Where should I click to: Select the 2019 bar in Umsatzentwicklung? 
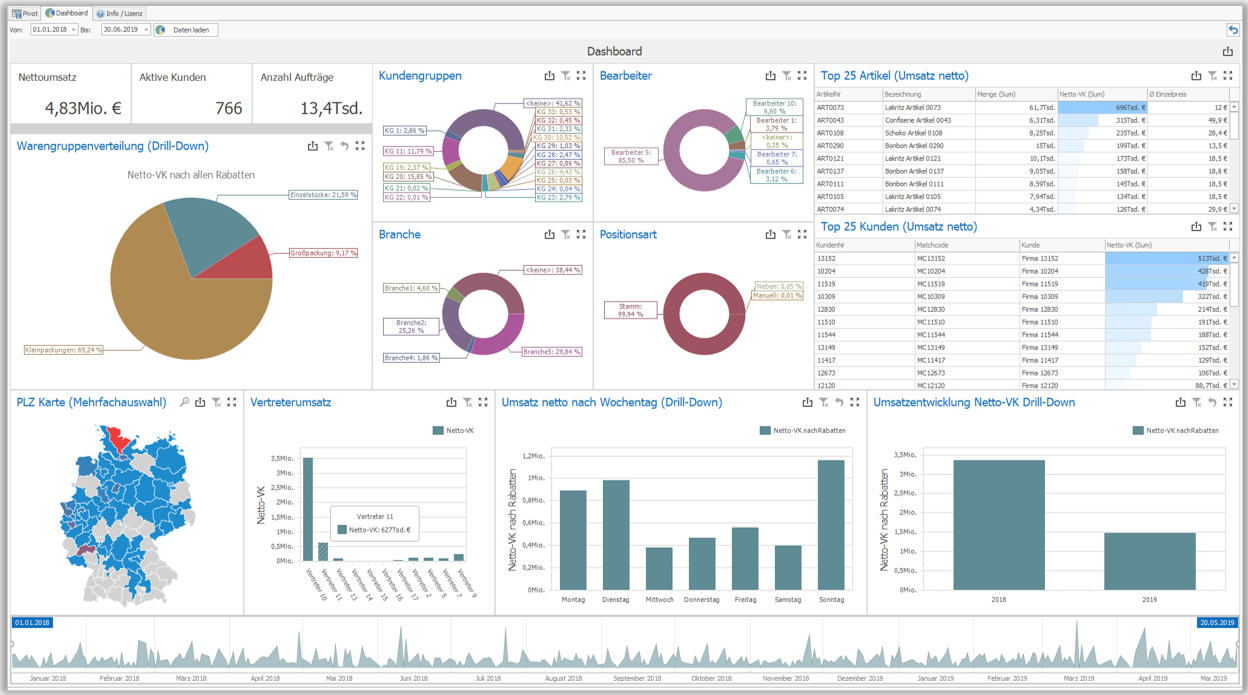[x=1150, y=561]
